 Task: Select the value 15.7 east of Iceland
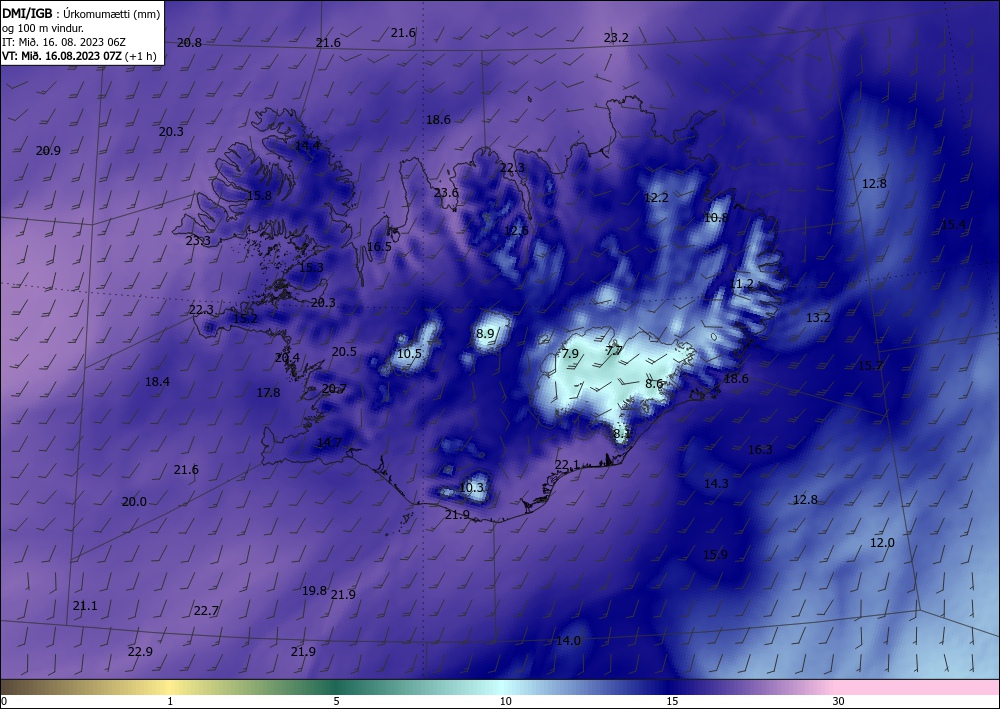tap(870, 365)
